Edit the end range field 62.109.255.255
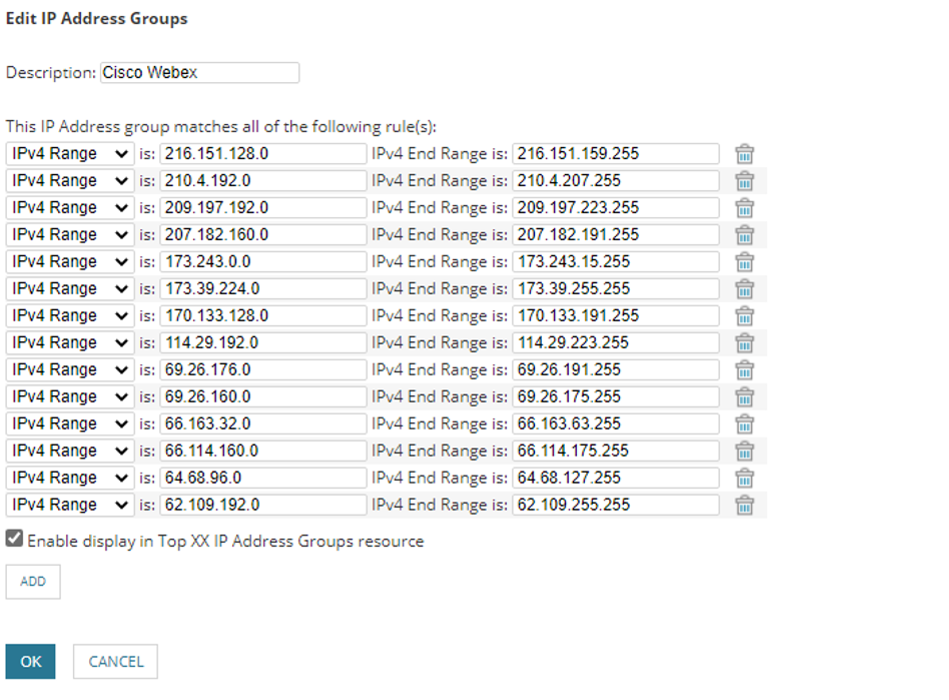Image resolution: width=949 pixels, height=700 pixels. (616, 505)
